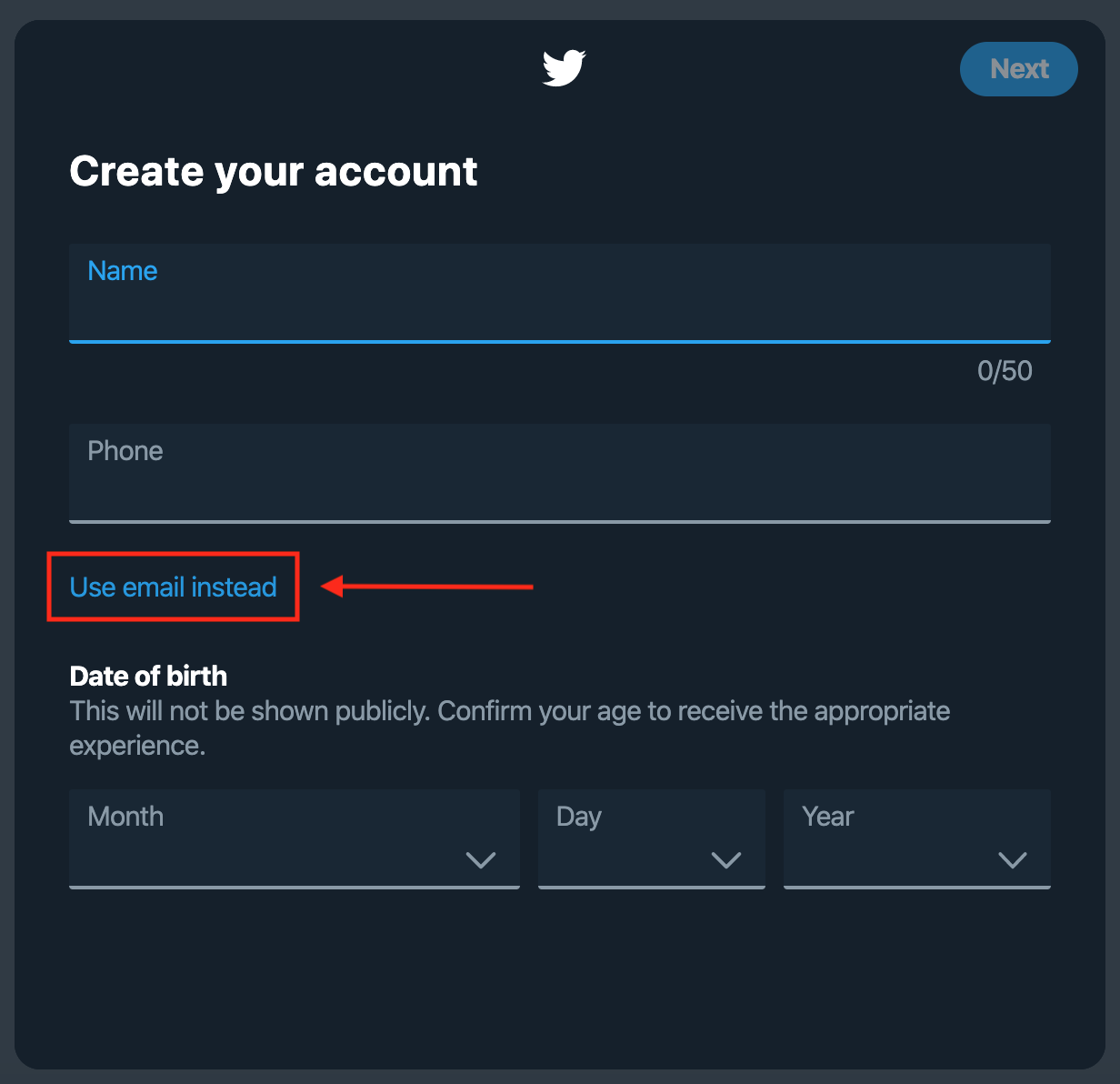The width and height of the screenshot is (1120, 1084).
Task: Click the Twitter bird logo
Action: 564,67
